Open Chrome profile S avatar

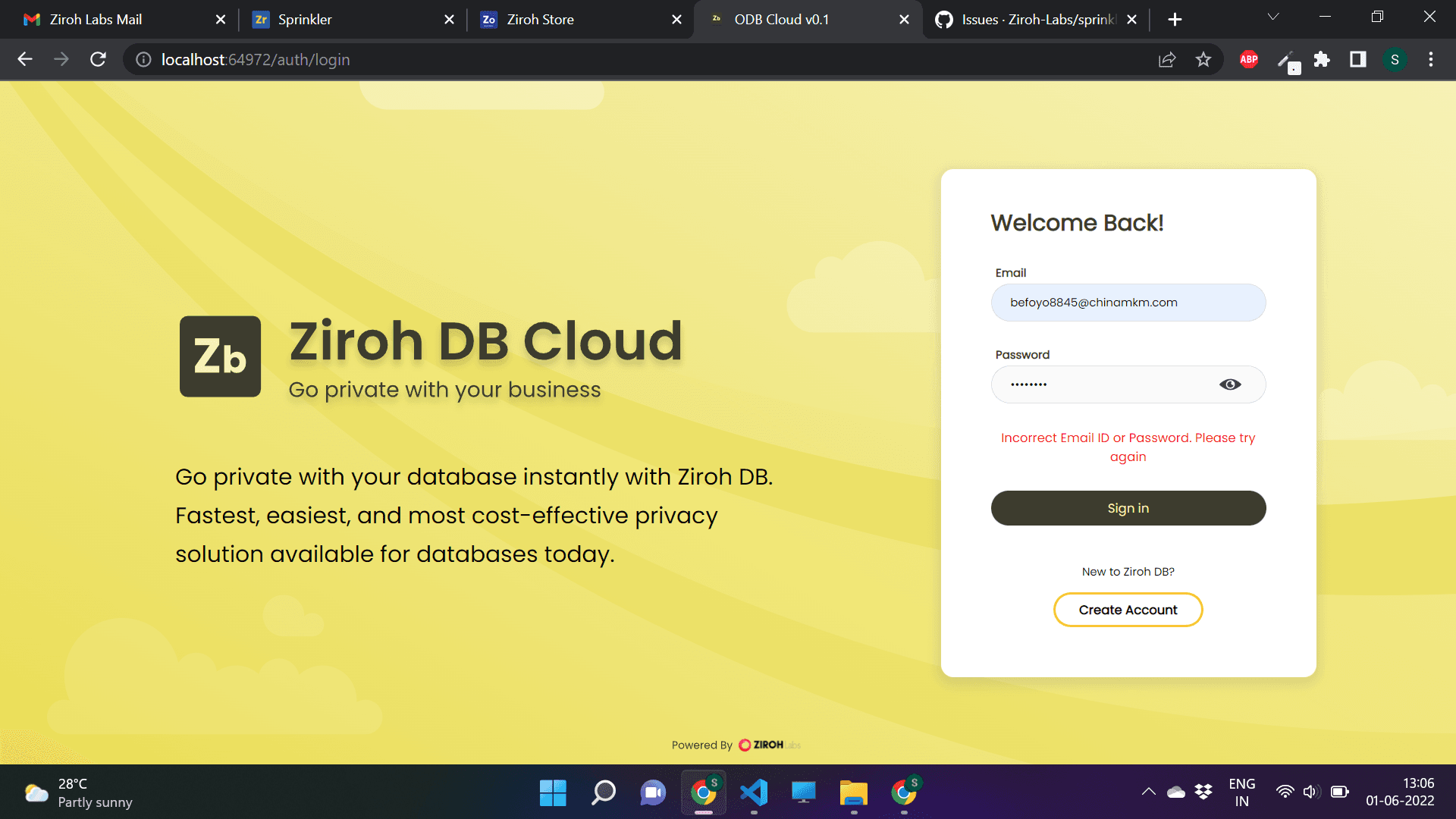point(1395,59)
